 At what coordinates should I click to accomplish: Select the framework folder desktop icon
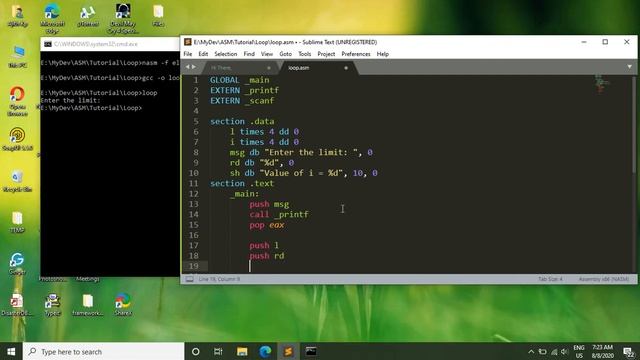click(x=88, y=304)
